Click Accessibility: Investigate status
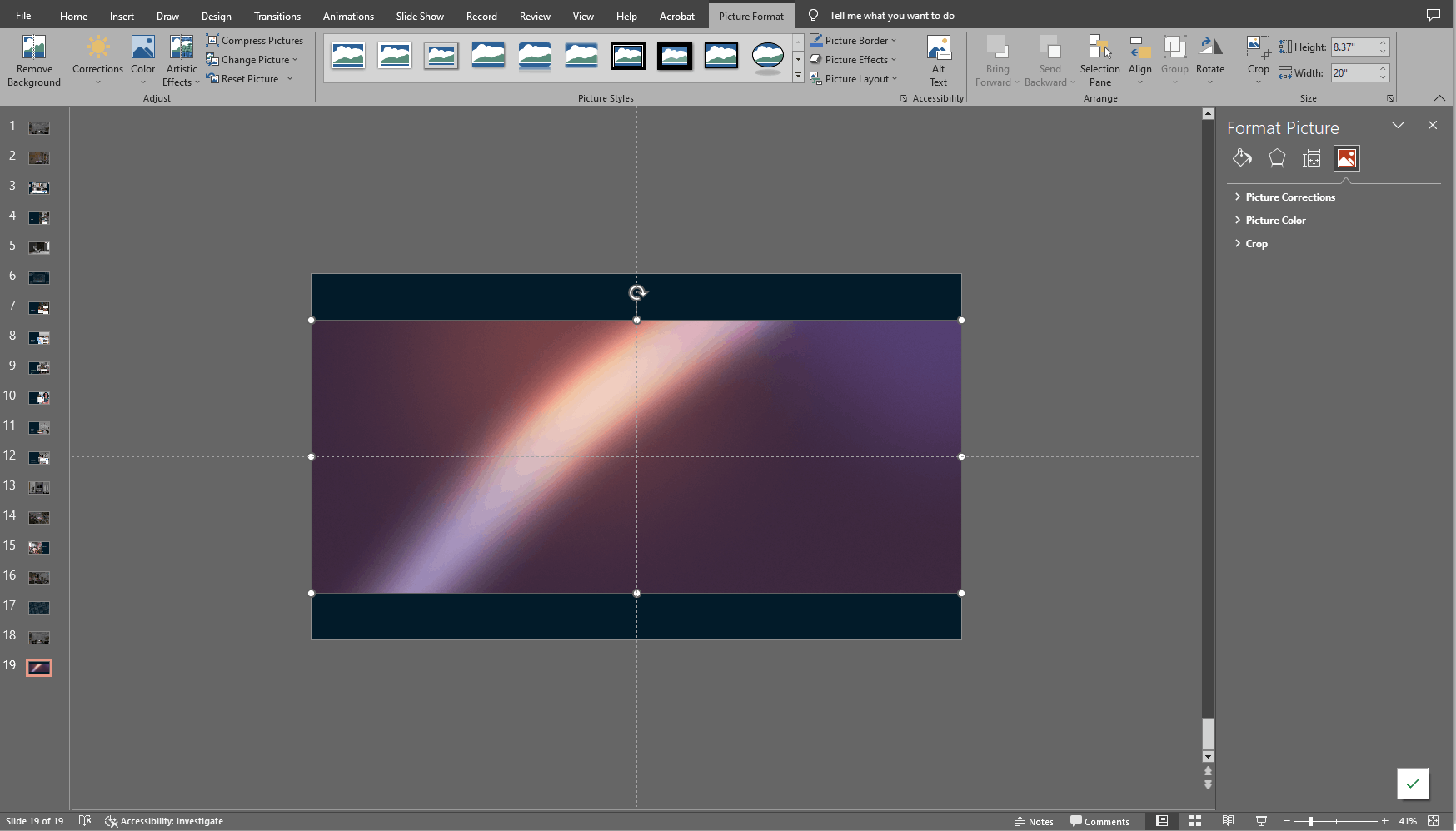Viewport: 1456px width, 831px height. click(x=164, y=821)
